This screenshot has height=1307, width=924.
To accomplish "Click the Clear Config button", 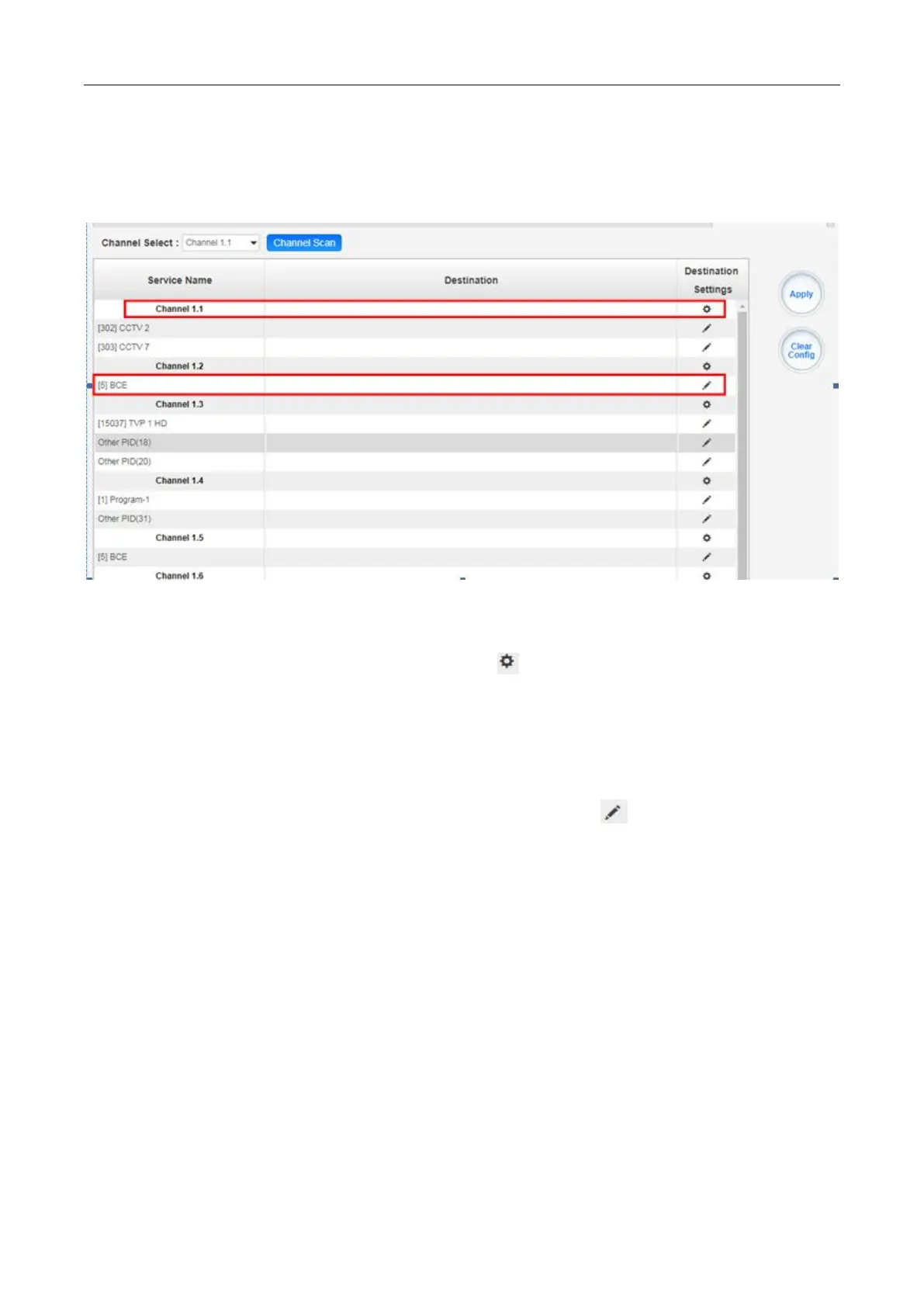I will pyautogui.click(x=801, y=351).
